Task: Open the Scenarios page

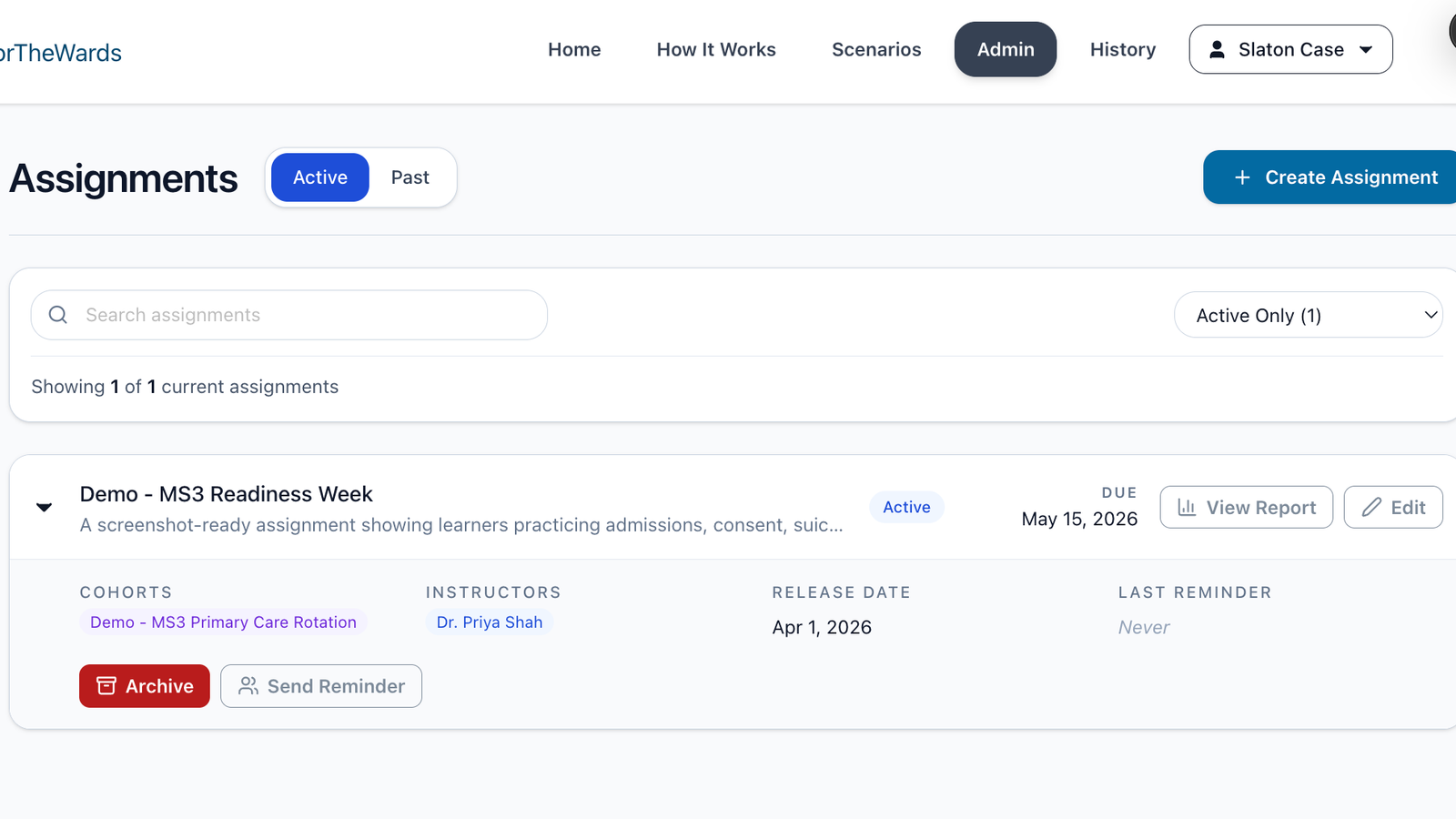Action: click(875, 50)
